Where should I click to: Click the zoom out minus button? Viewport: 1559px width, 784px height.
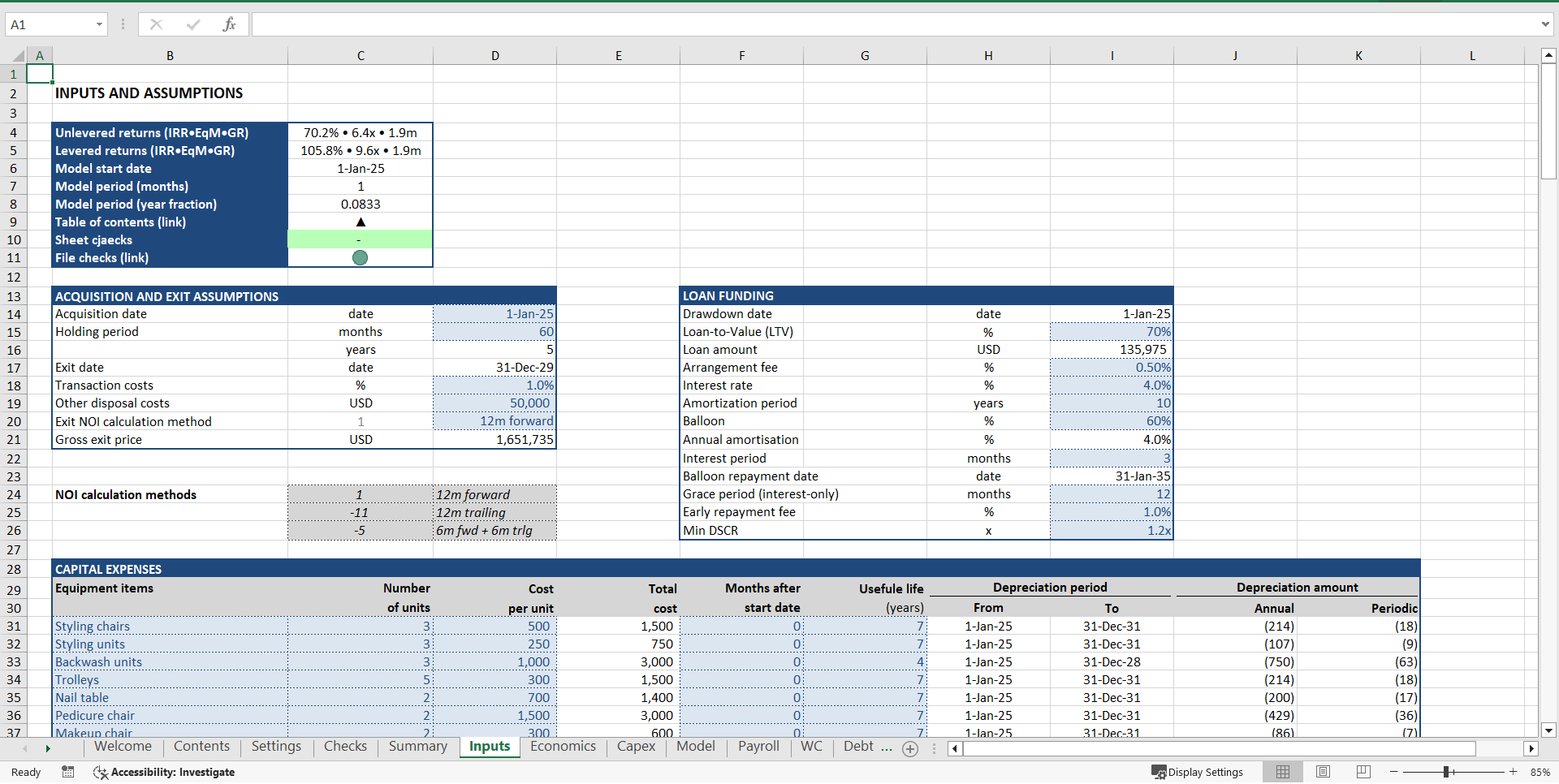1393,772
